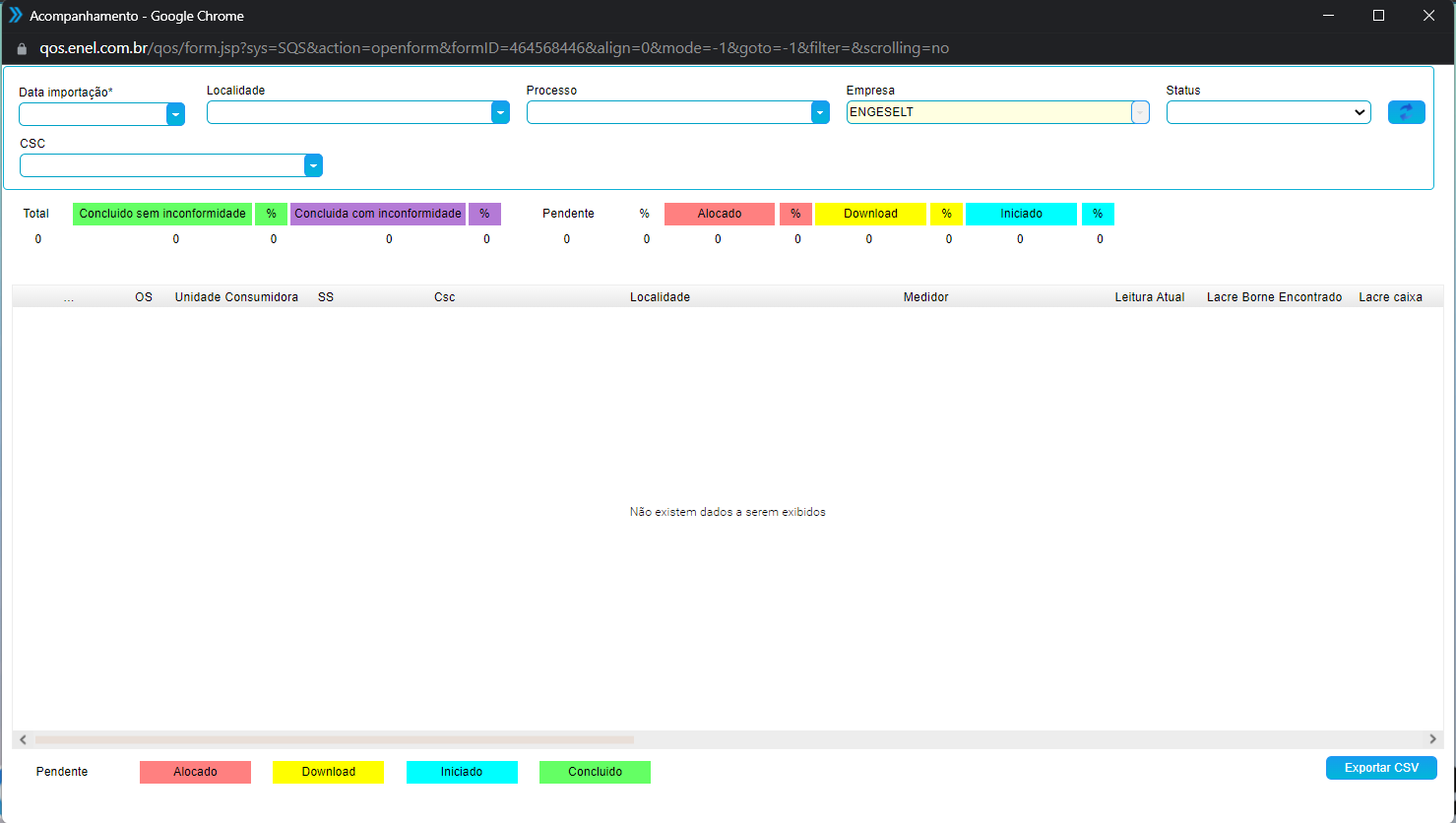Click the green Concluido legend swatch

coord(595,772)
